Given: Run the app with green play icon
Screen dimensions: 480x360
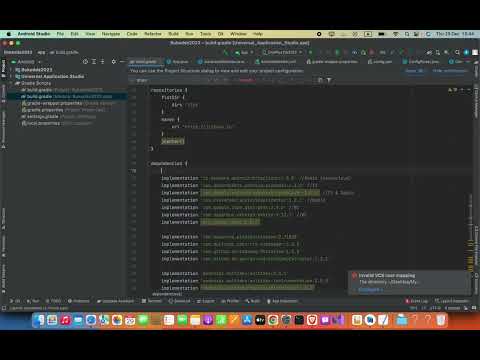Looking at the screenshot, I should point(310,53).
